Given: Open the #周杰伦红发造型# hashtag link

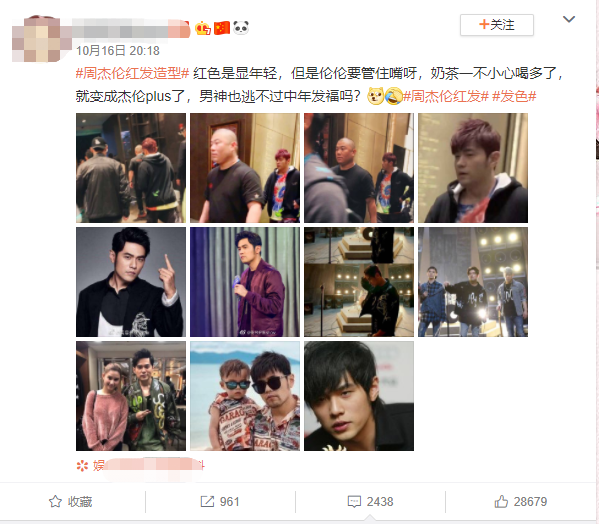Looking at the screenshot, I should 132,73.
